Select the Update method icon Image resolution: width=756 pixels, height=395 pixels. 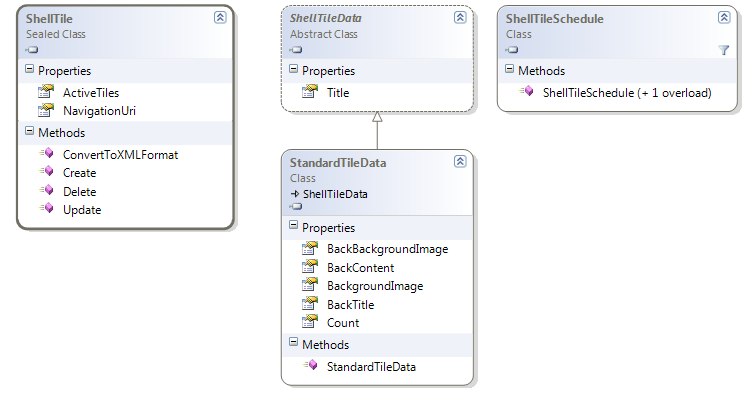tap(46, 209)
